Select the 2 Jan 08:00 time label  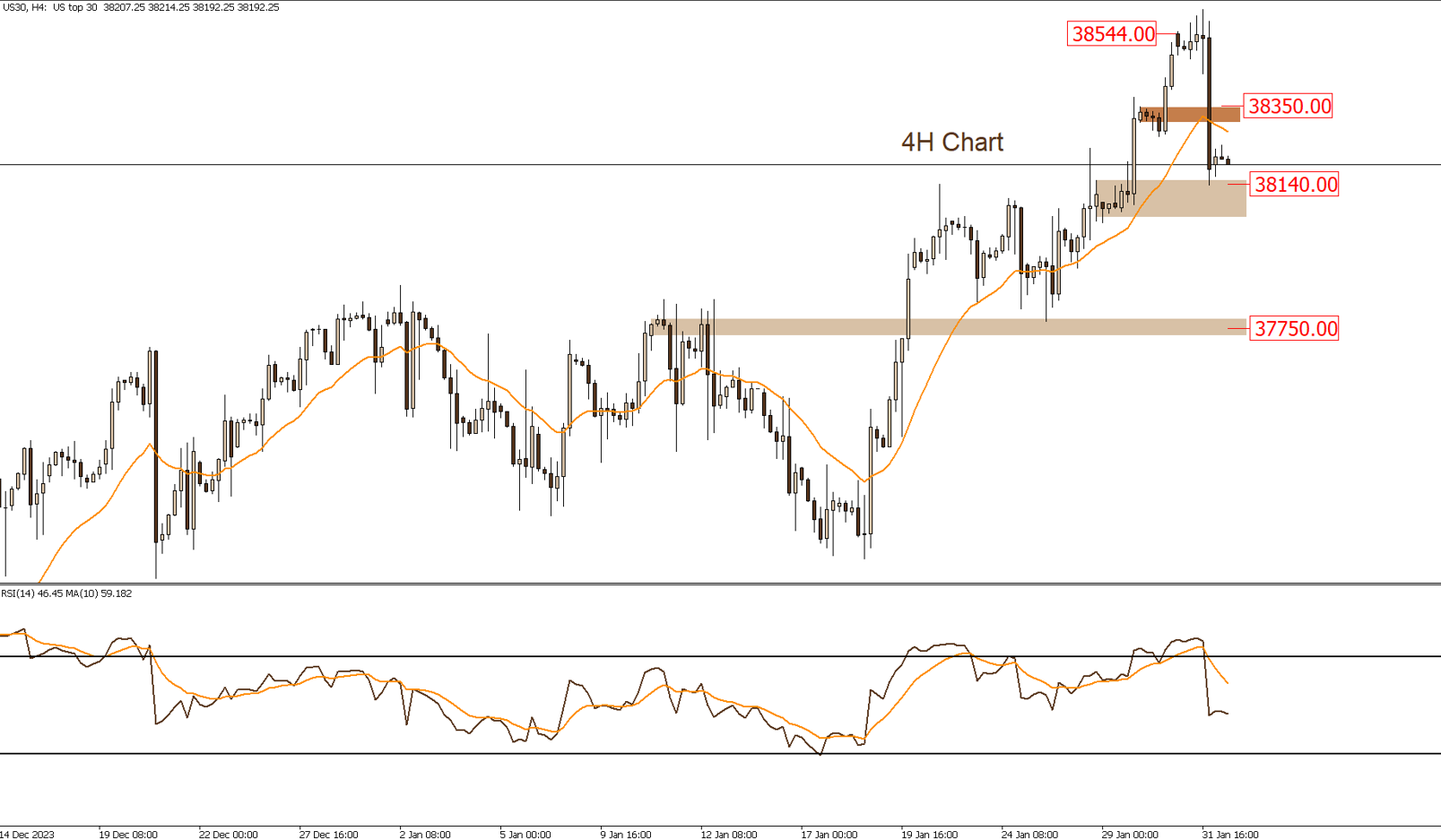point(425,835)
